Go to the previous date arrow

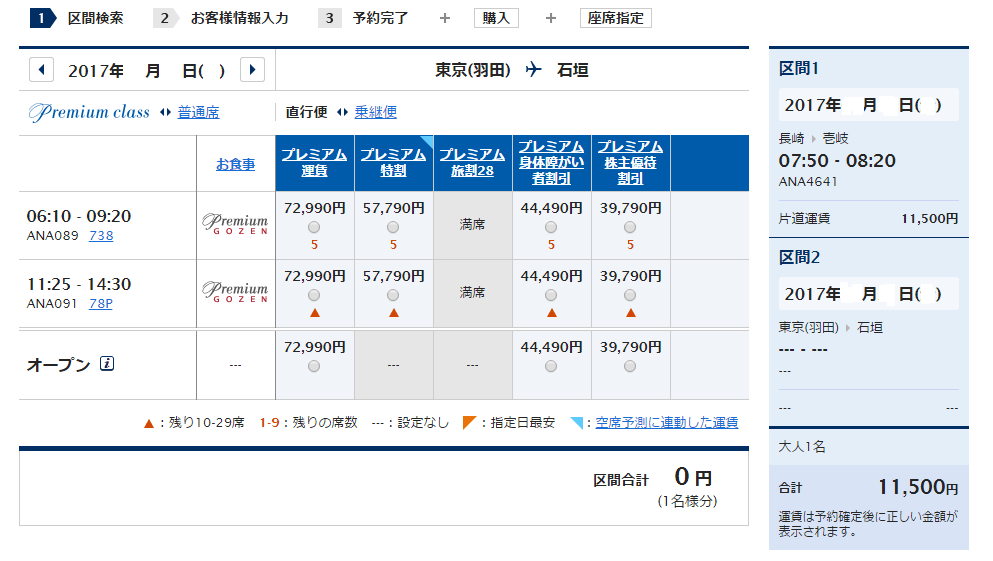pyautogui.click(x=42, y=70)
